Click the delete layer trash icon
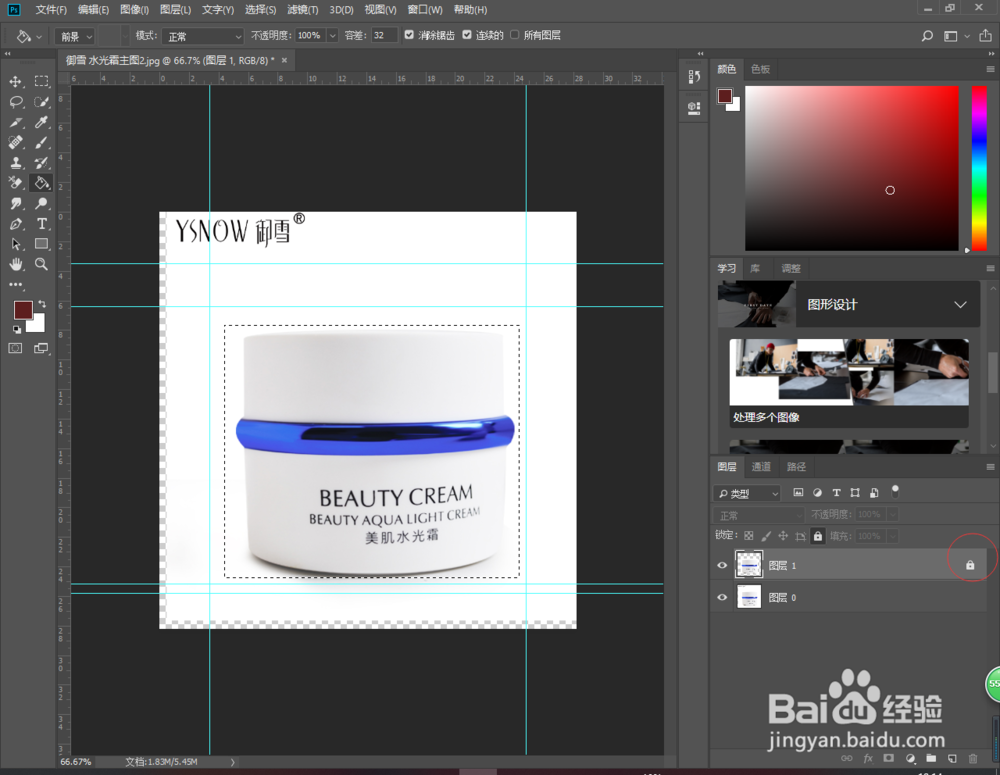This screenshot has width=1000, height=775. coord(973,758)
